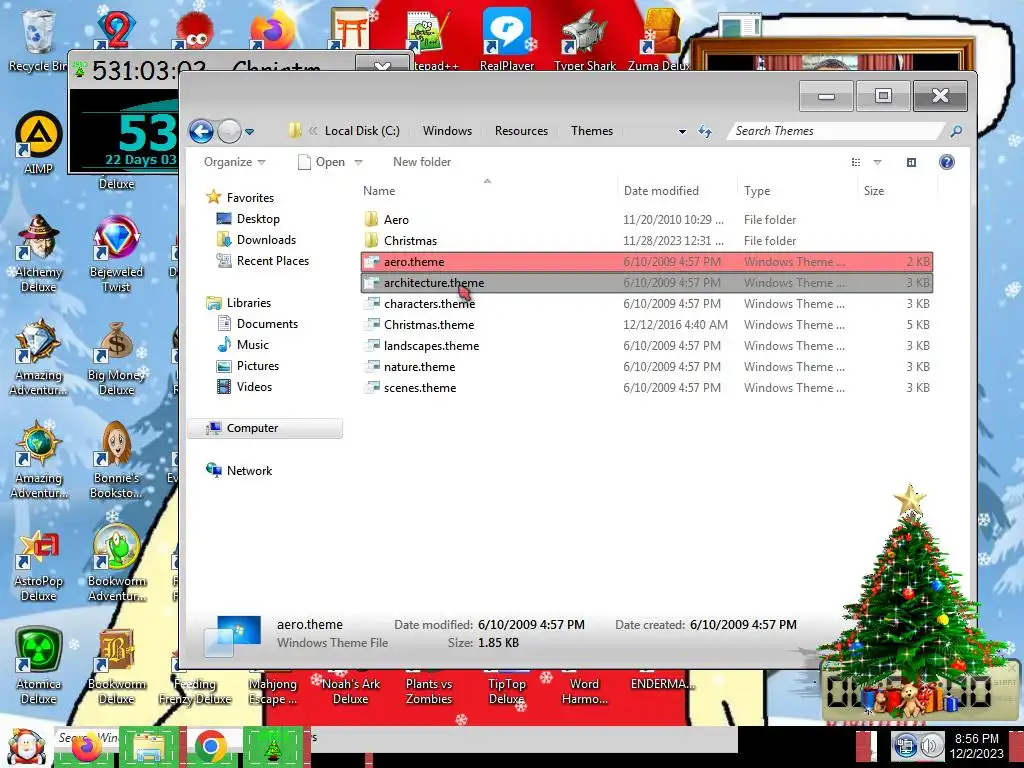The height and width of the screenshot is (768, 1024).
Task: Select Network in navigation pane
Action: click(239, 470)
